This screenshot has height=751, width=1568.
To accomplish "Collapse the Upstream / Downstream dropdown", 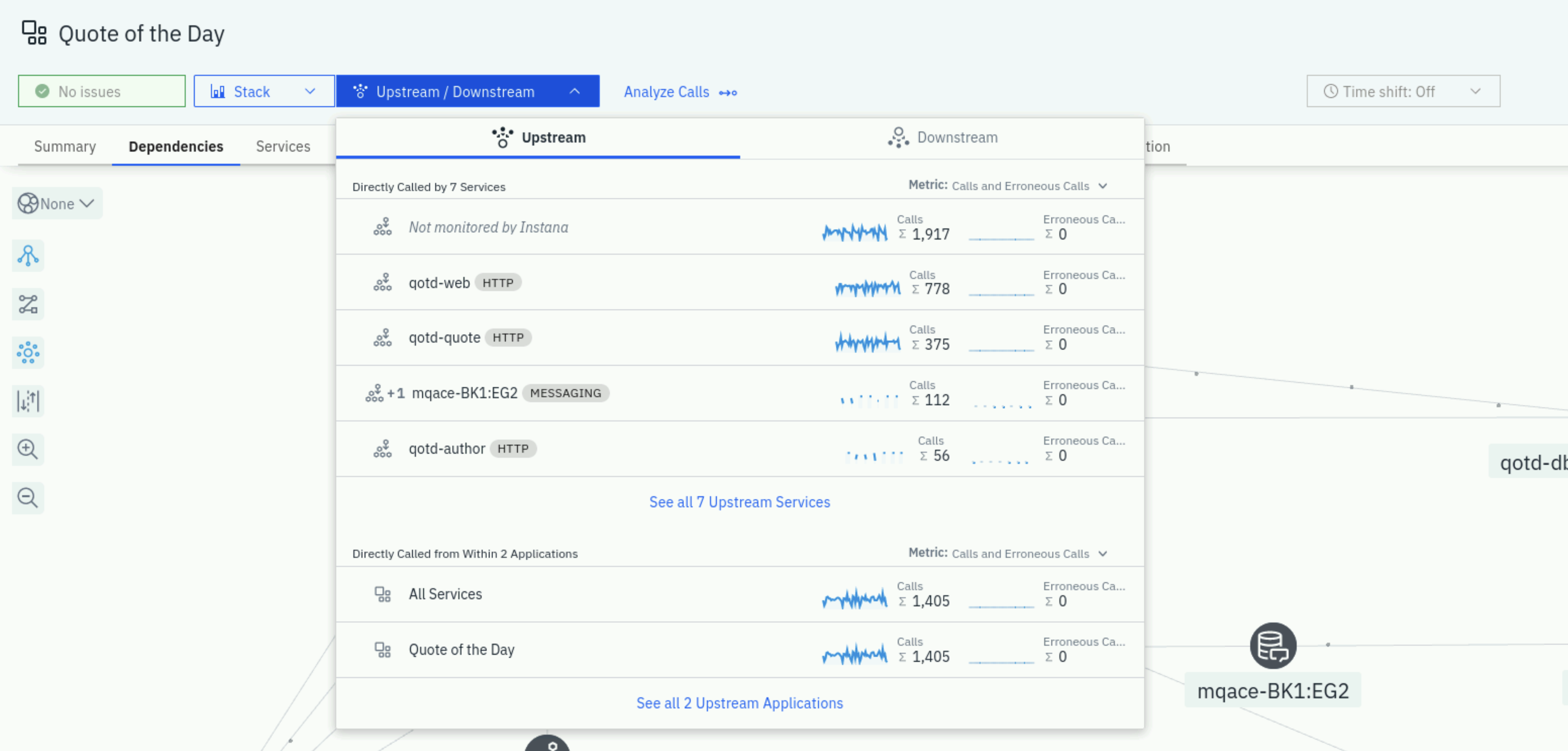I will (x=467, y=91).
